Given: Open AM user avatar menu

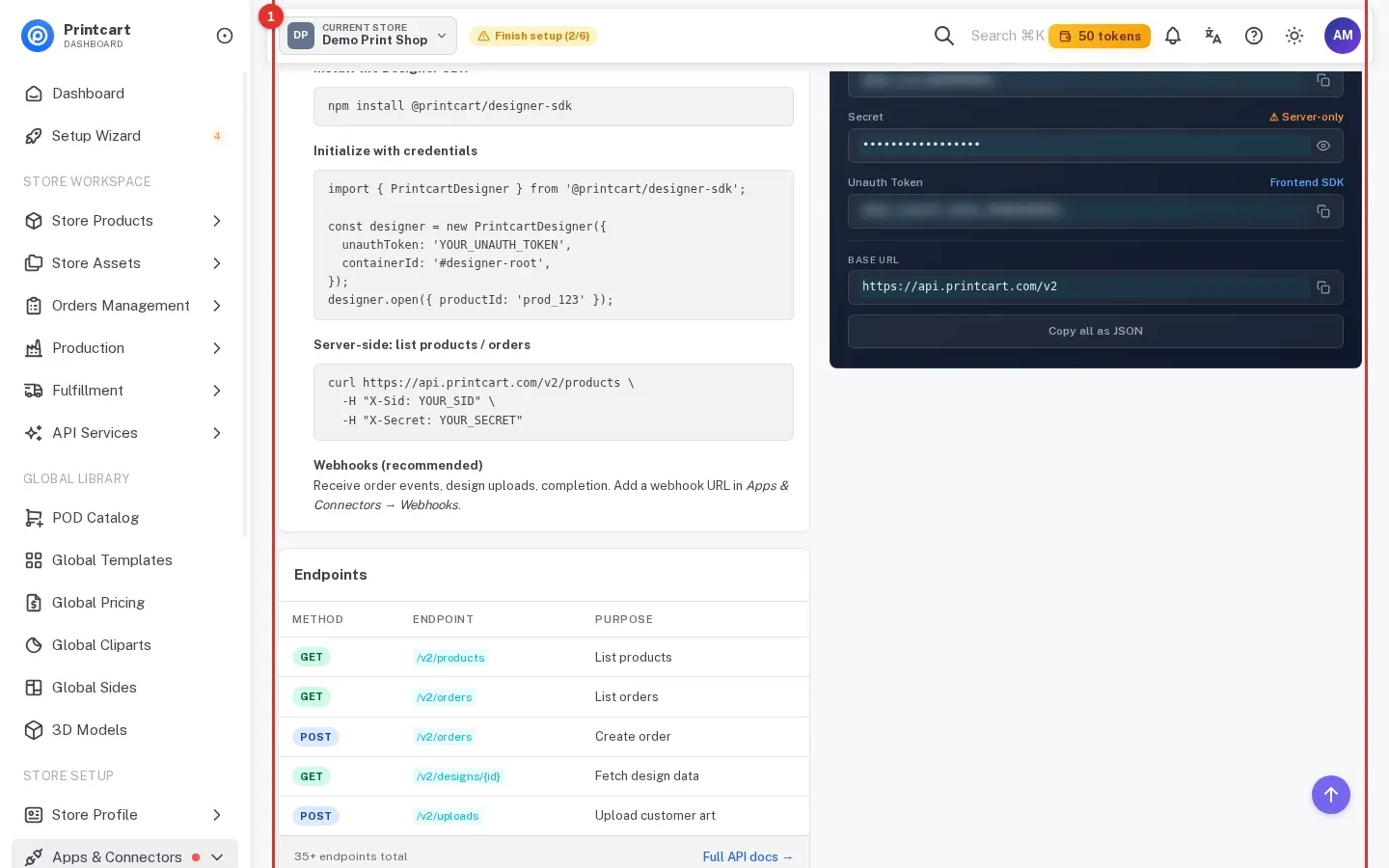Looking at the screenshot, I should tap(1343, 36).
